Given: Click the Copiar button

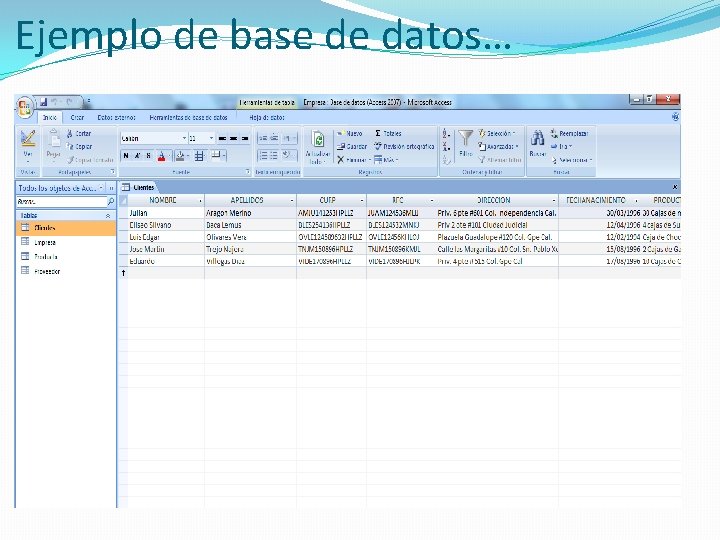Looking at the screenshot, I should click(79, 146).
